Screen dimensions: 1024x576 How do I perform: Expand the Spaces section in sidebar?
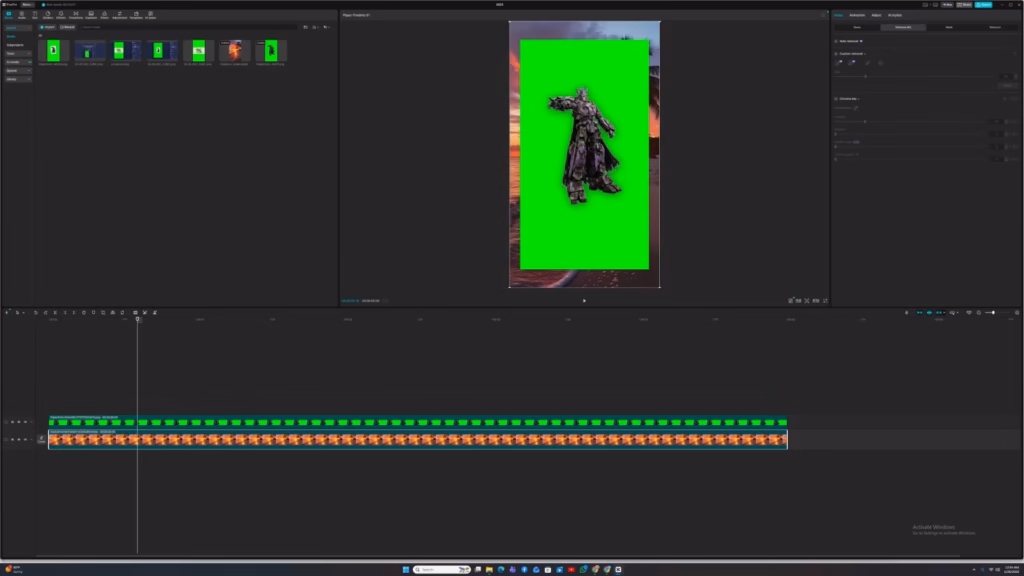[x=18, y=71]
